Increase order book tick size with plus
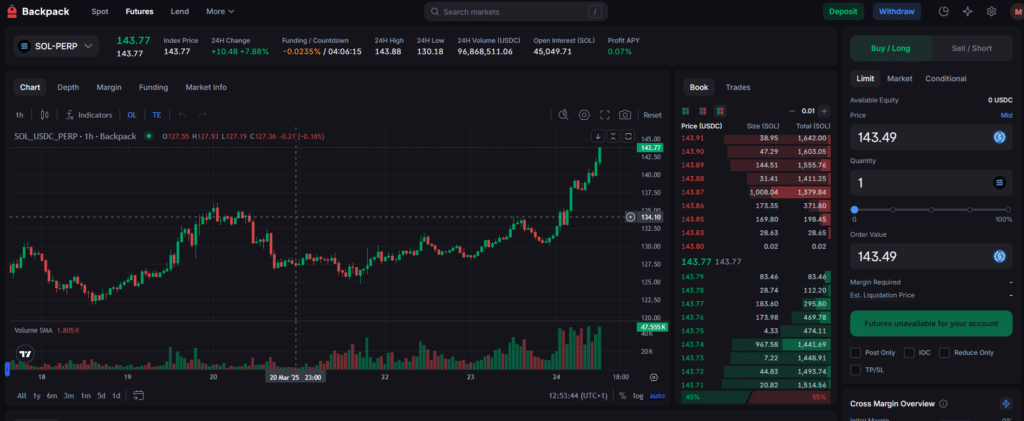1024x421 pixels. tap(825, 111)
